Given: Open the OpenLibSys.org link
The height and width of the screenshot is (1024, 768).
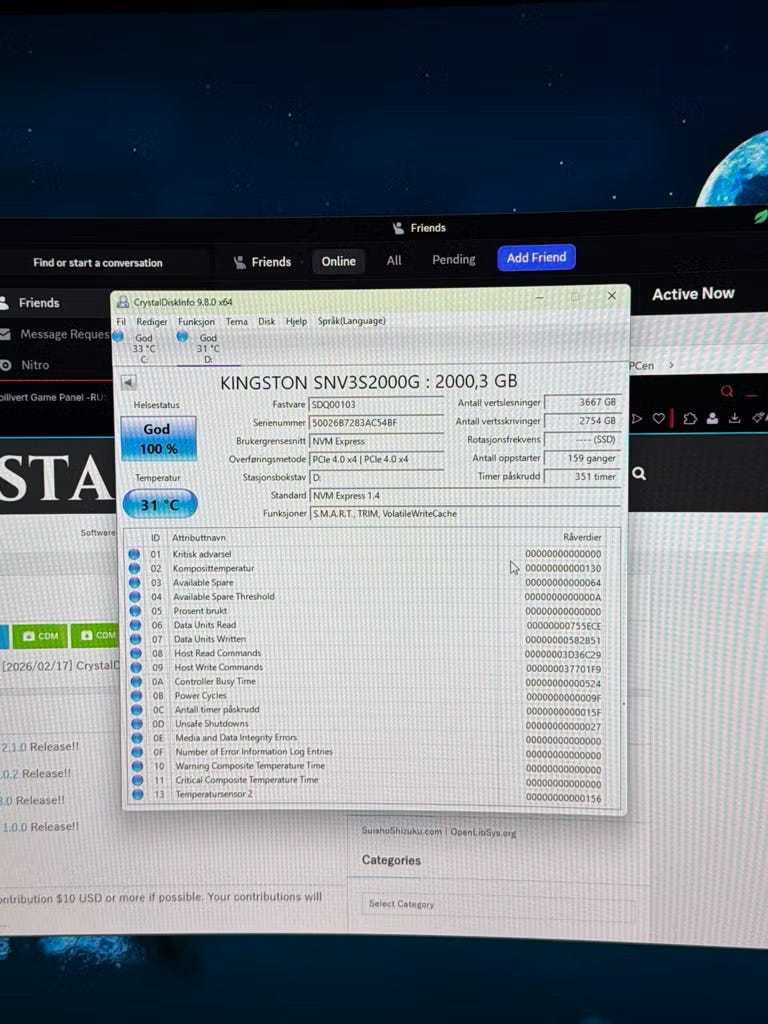Looking at the screenshot, I should click(x=483, y=833).
